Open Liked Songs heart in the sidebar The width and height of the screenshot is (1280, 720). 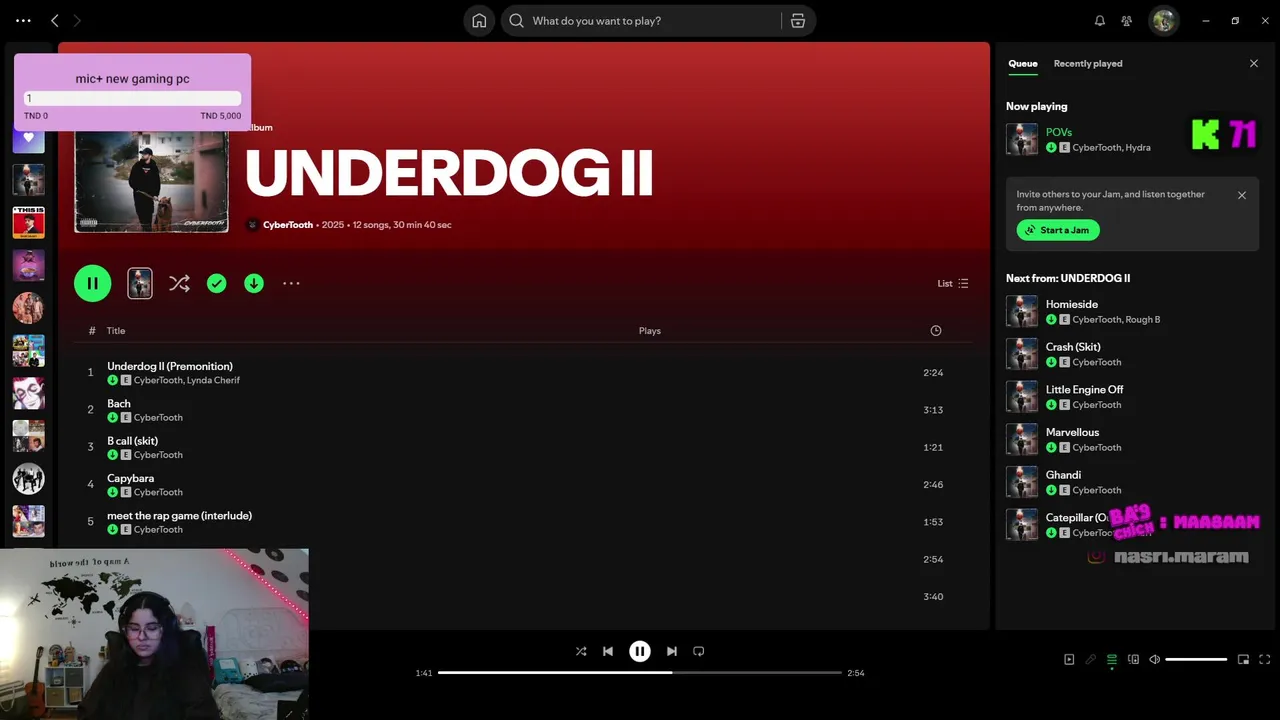(28, 138)
